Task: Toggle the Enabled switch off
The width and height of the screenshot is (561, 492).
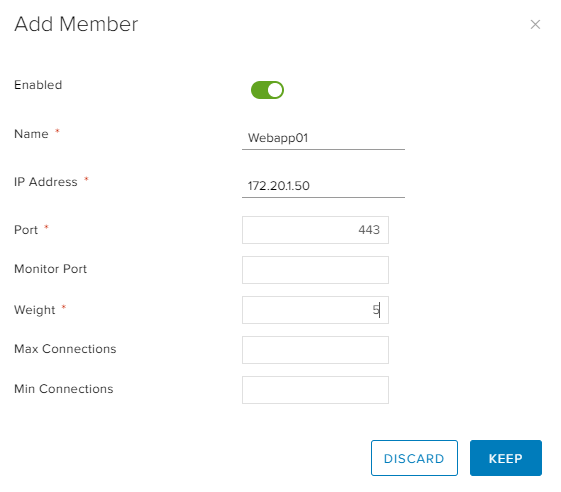Action: point(267,90)
